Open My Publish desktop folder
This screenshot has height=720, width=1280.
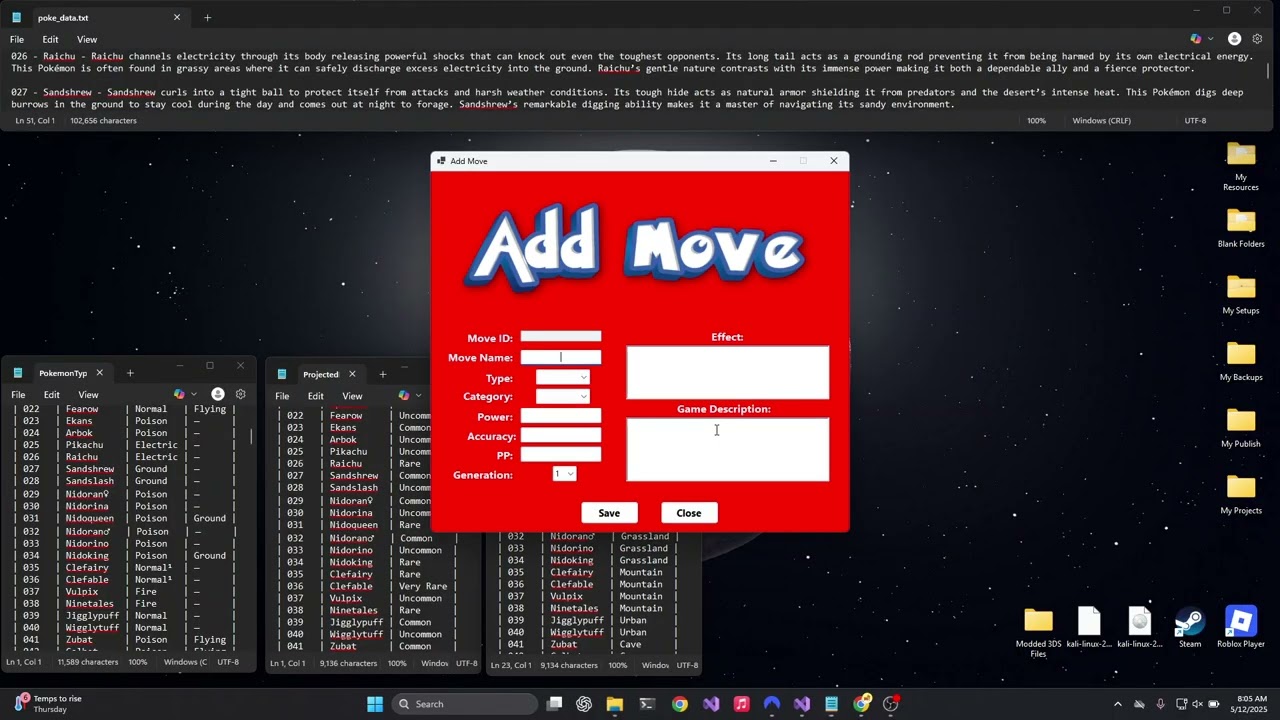tap(1240, 428)
